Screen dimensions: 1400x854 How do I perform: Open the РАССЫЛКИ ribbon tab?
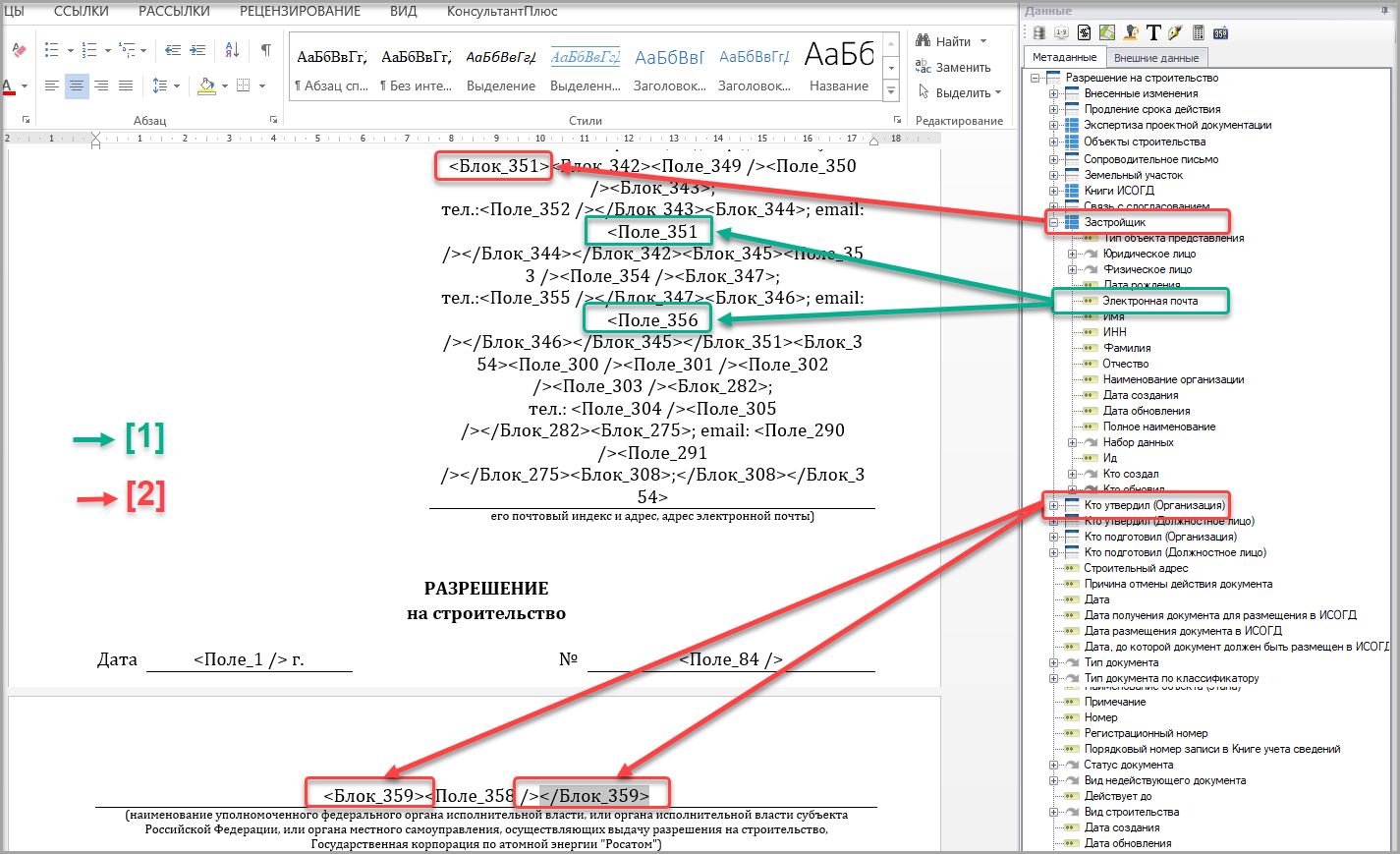point(174,12)
